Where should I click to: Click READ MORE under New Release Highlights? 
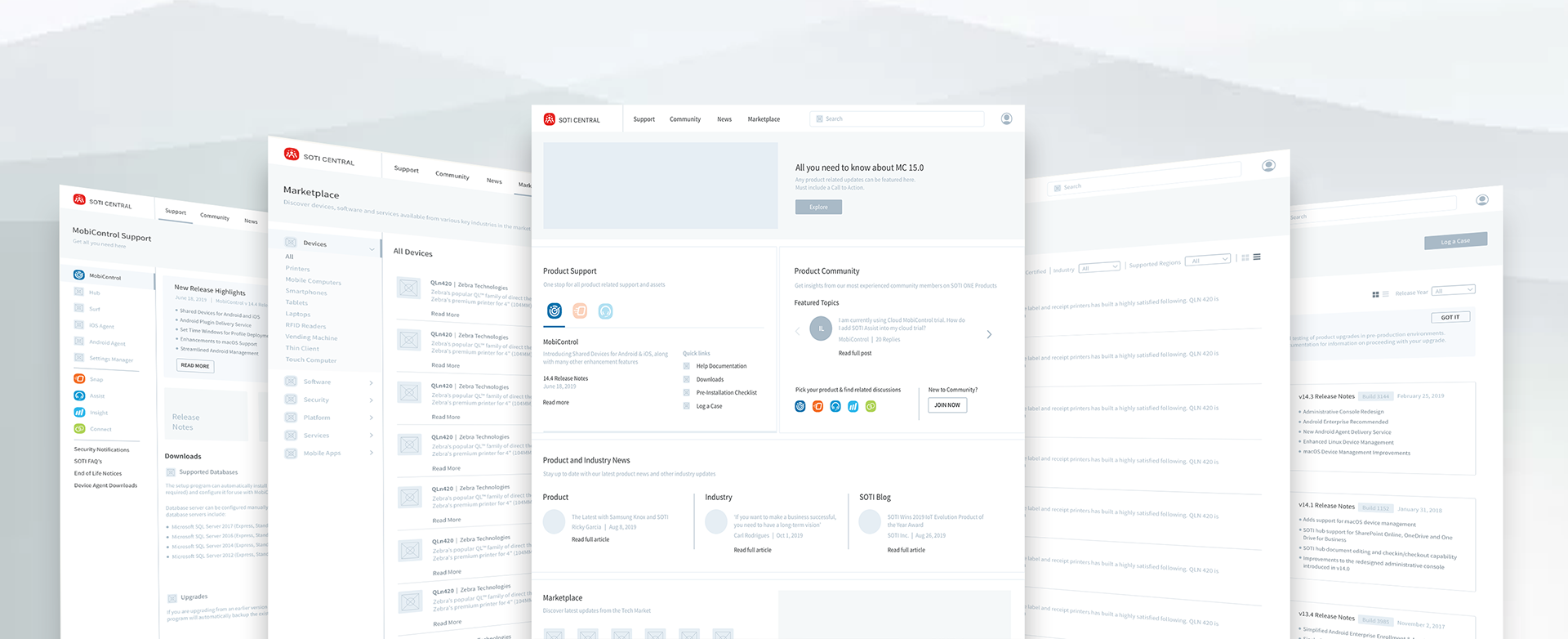[195, 365]
